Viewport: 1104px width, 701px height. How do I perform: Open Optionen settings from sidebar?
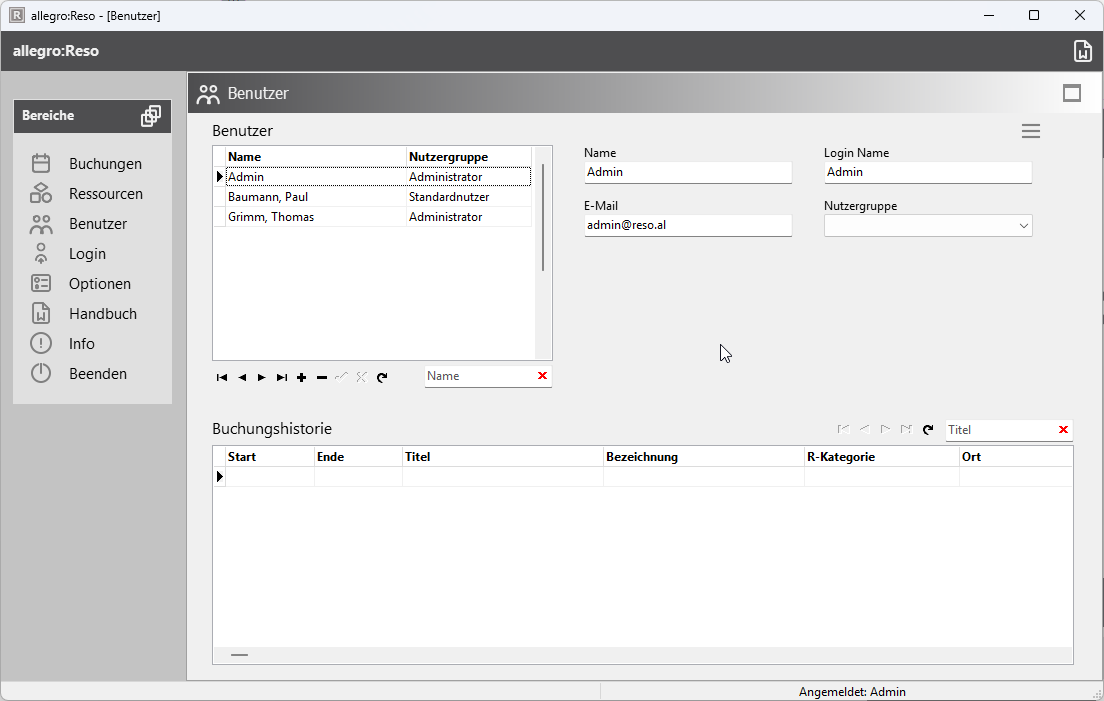tap(99, 284)
